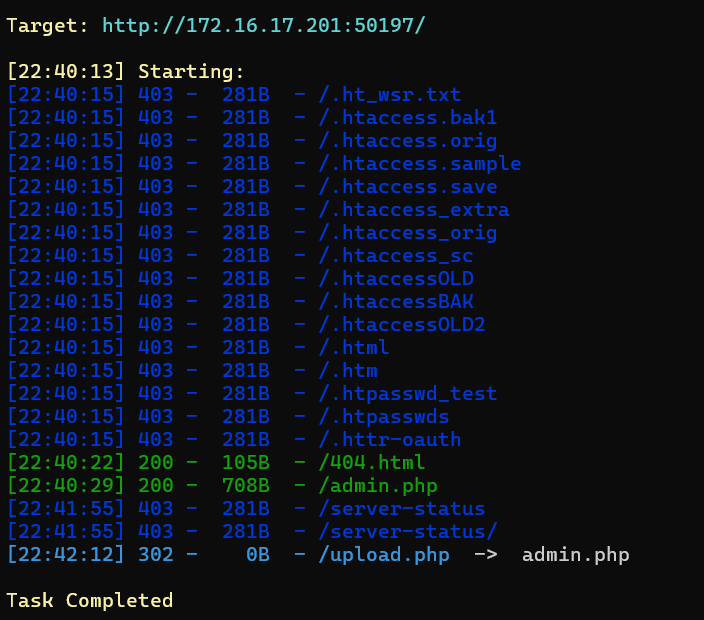The width and height of the screenshot is (704, 620).
Task: Click the /admin.php result path
Action: tap(378, 486)
